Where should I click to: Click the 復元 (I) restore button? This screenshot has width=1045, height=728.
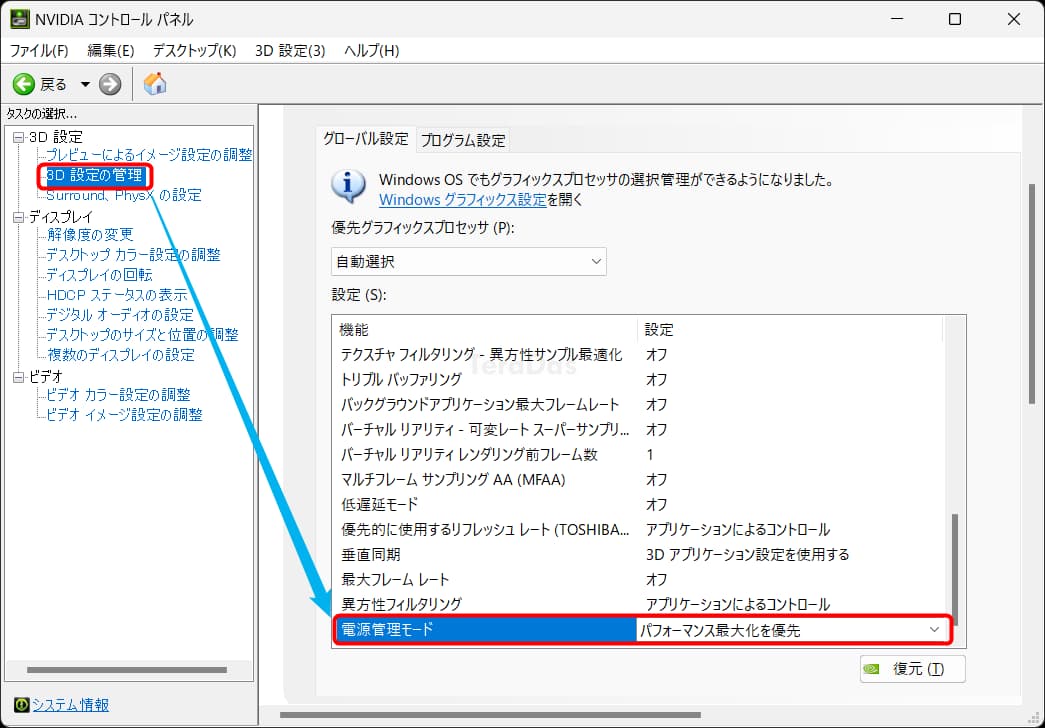point(912,669)
